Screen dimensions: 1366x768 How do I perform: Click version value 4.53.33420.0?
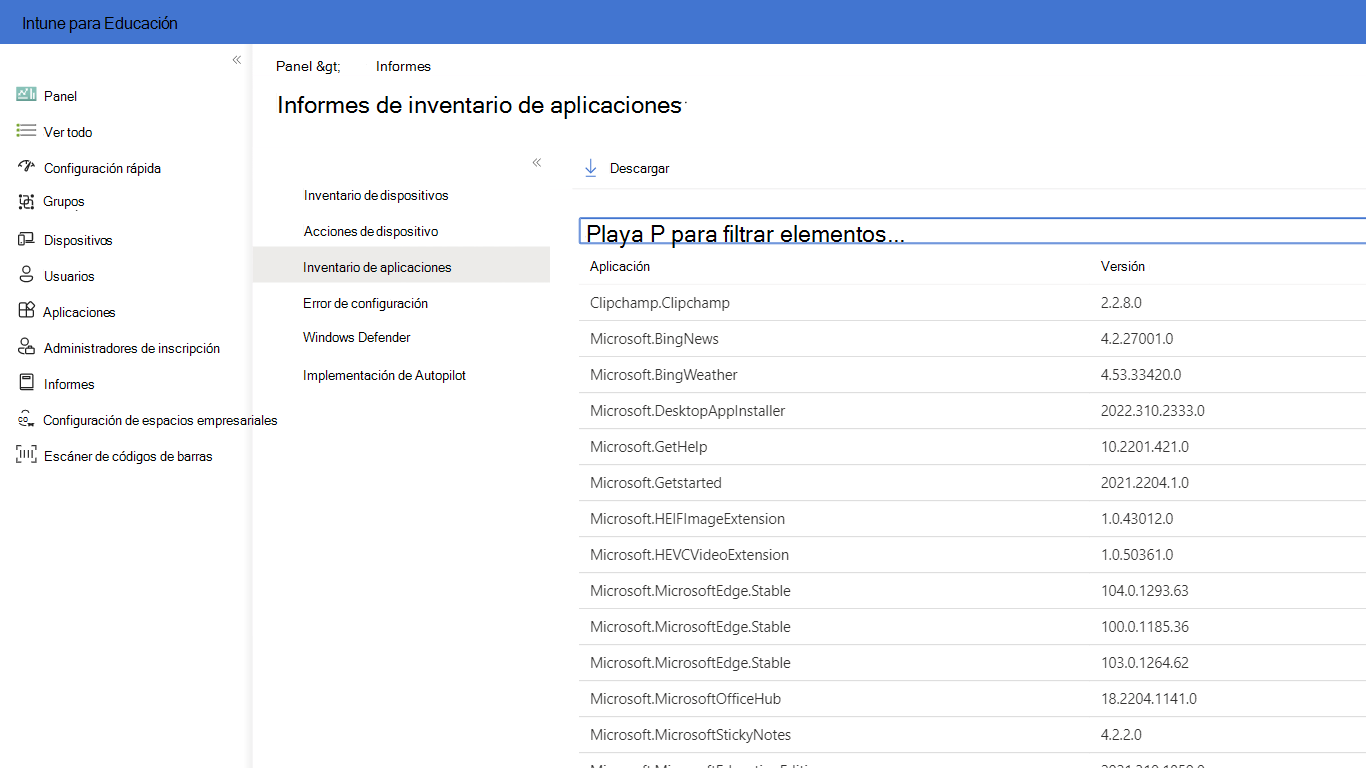pos(1141,374)
